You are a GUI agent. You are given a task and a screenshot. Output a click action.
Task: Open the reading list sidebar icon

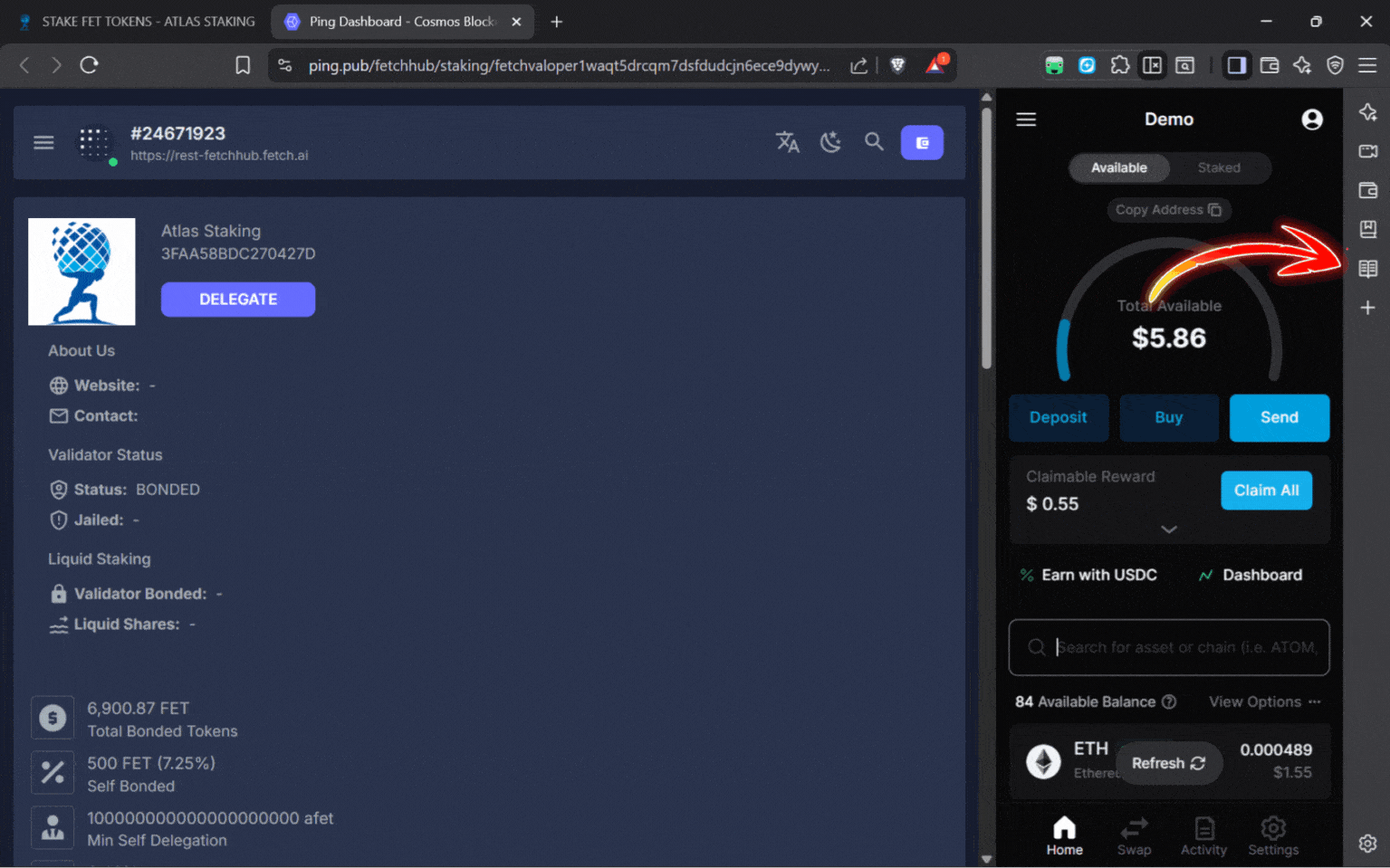pos(1367,269)
